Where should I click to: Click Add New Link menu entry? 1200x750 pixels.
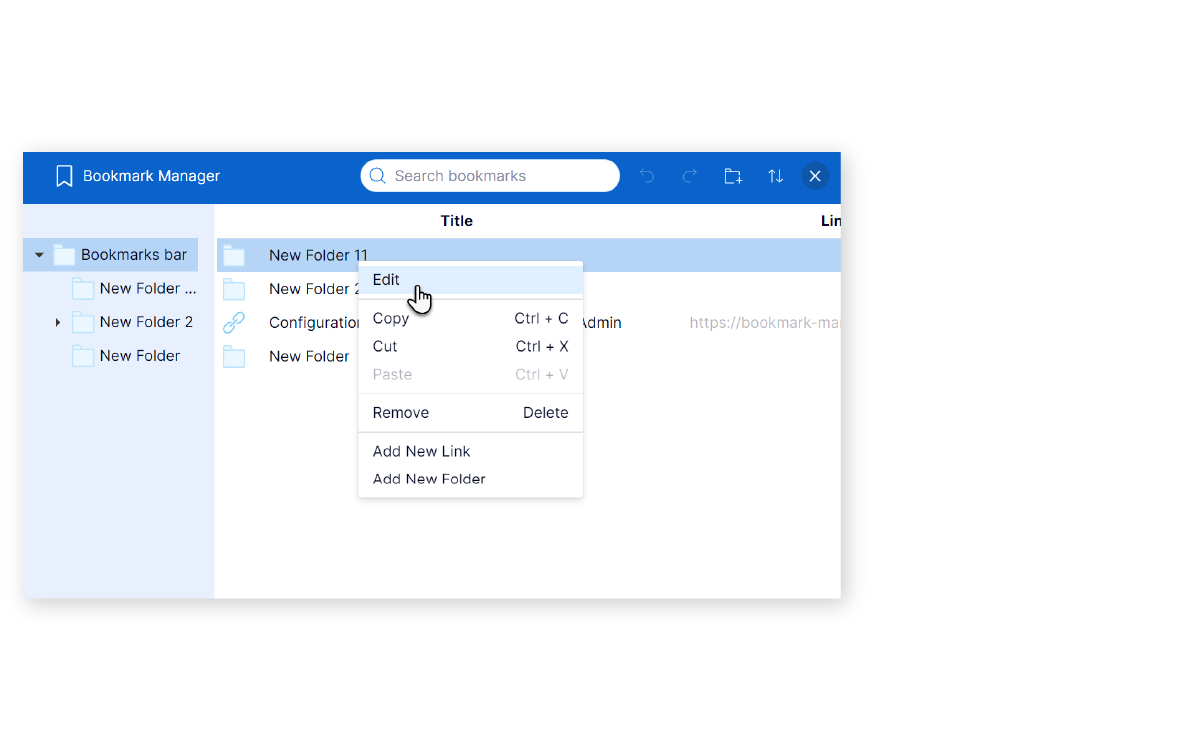421,452
